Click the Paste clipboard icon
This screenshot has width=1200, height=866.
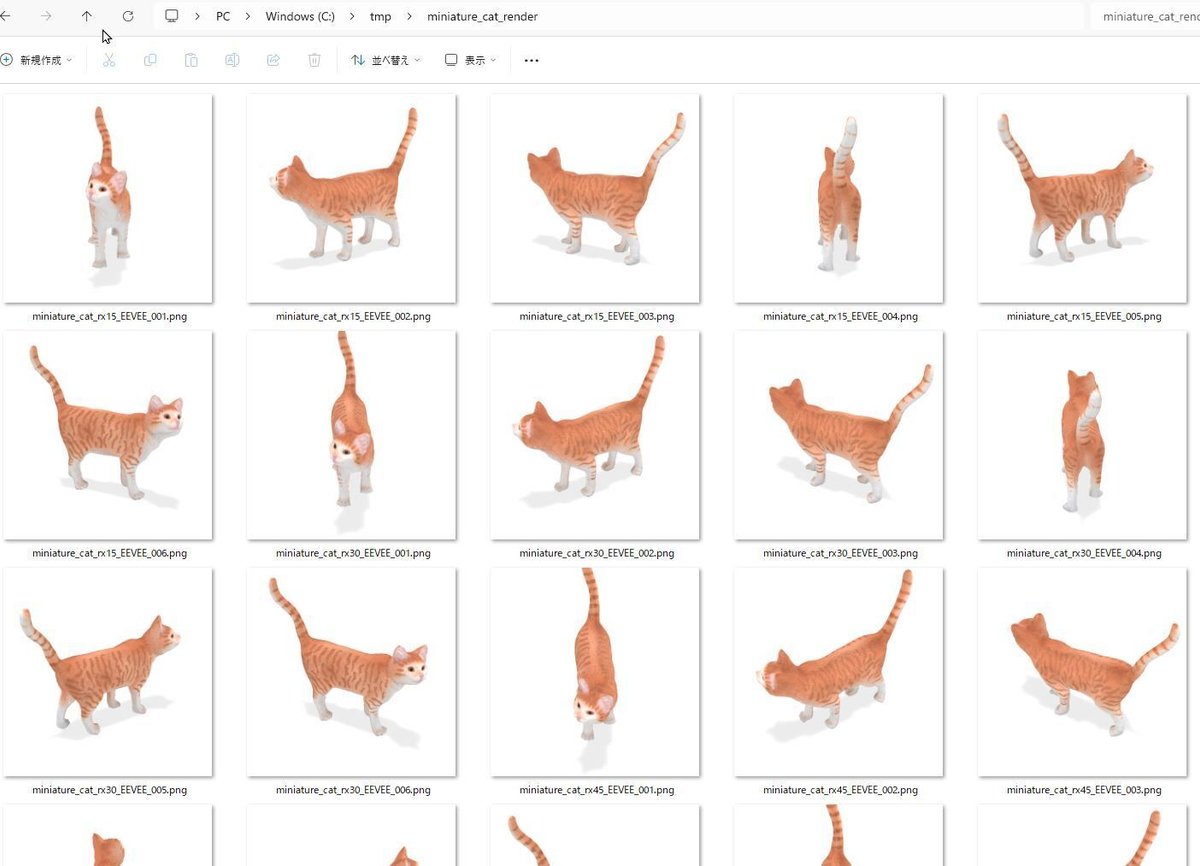[191, 60]
